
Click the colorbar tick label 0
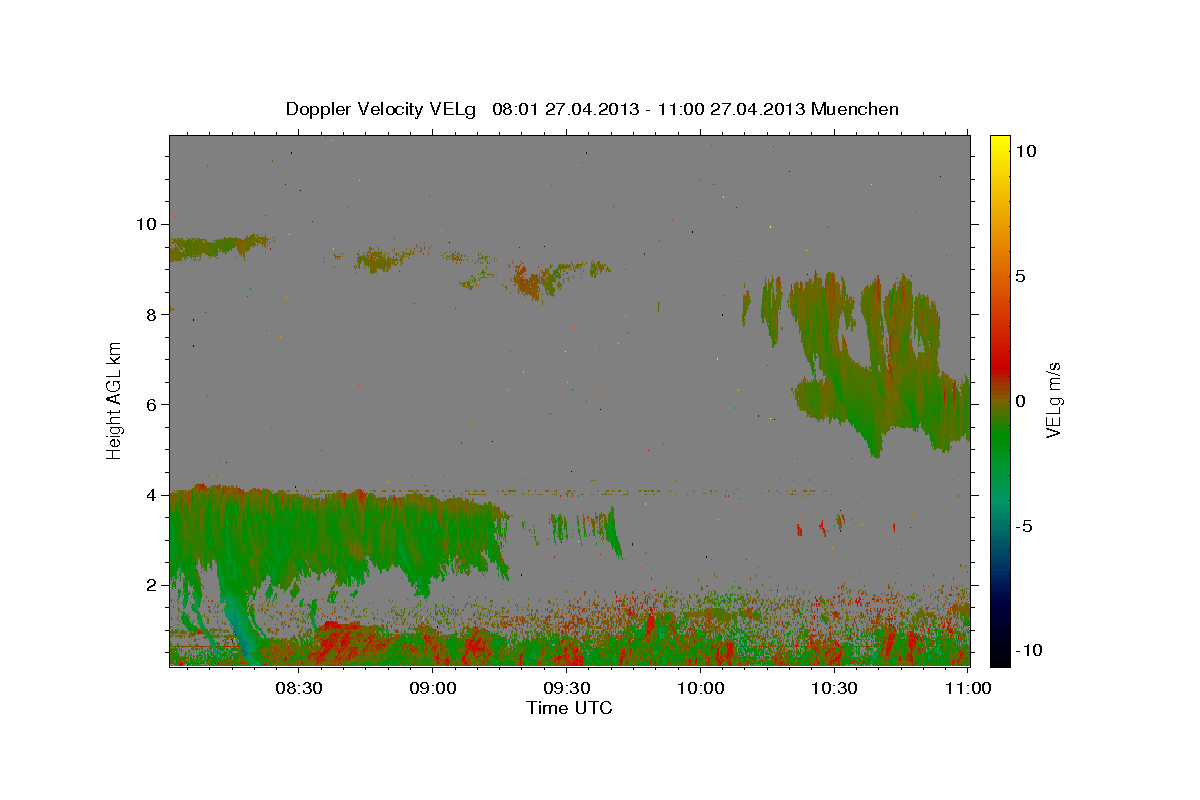click(x=1020, y=401)
